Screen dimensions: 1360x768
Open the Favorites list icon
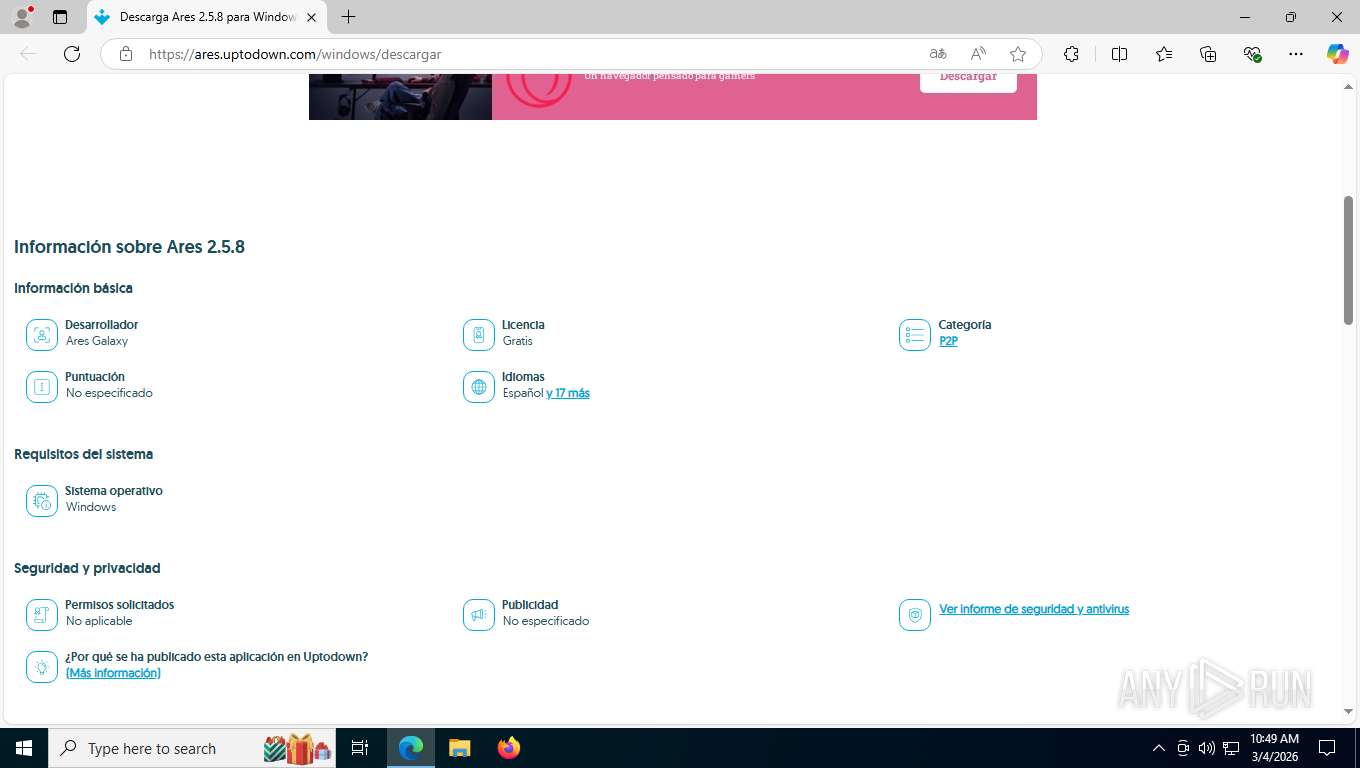[x=1164, y=54]
